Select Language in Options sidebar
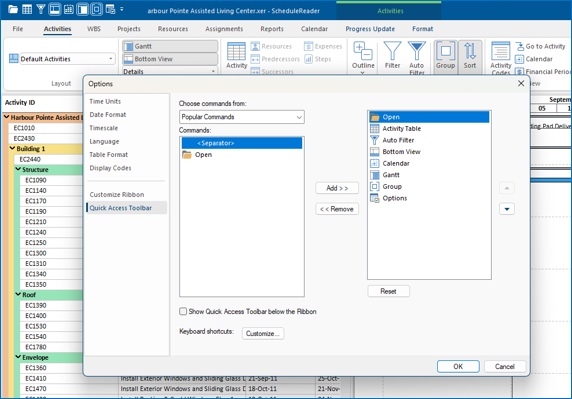This screenshot has height=399, width=572. (104, 142)
